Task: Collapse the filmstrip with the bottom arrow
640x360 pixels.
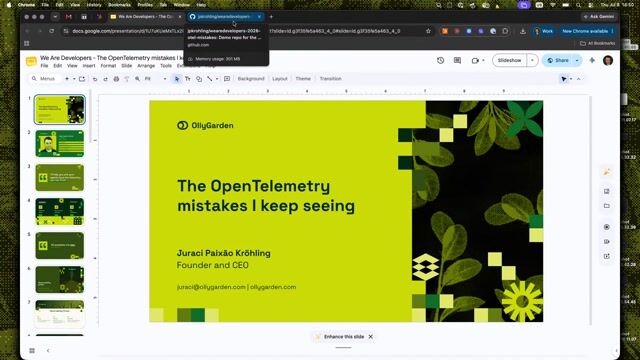Action: click(48, 351)
